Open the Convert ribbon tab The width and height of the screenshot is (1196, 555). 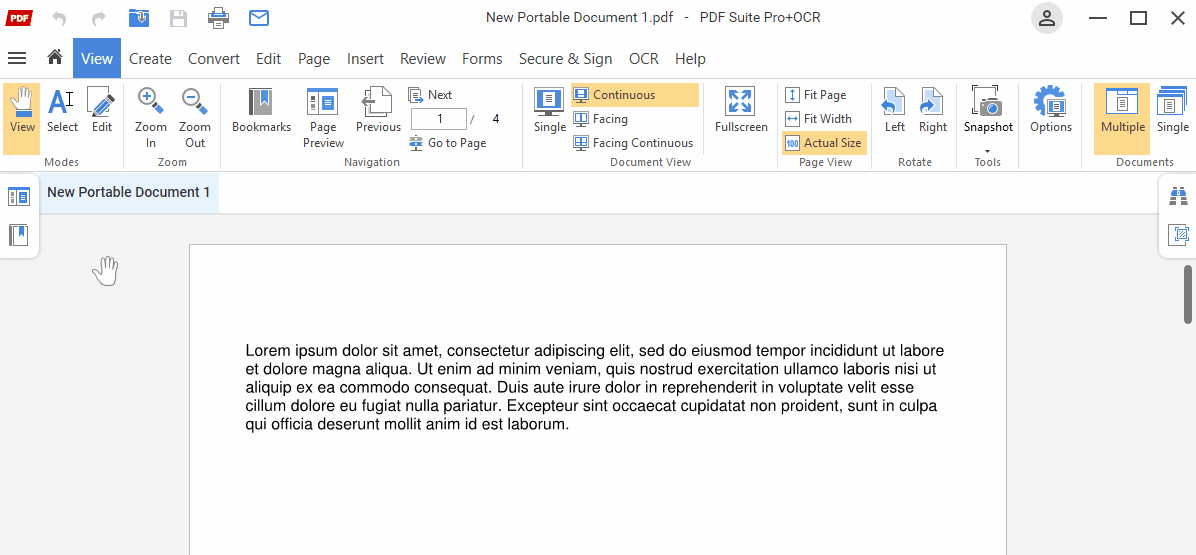(x=214, y=59)
